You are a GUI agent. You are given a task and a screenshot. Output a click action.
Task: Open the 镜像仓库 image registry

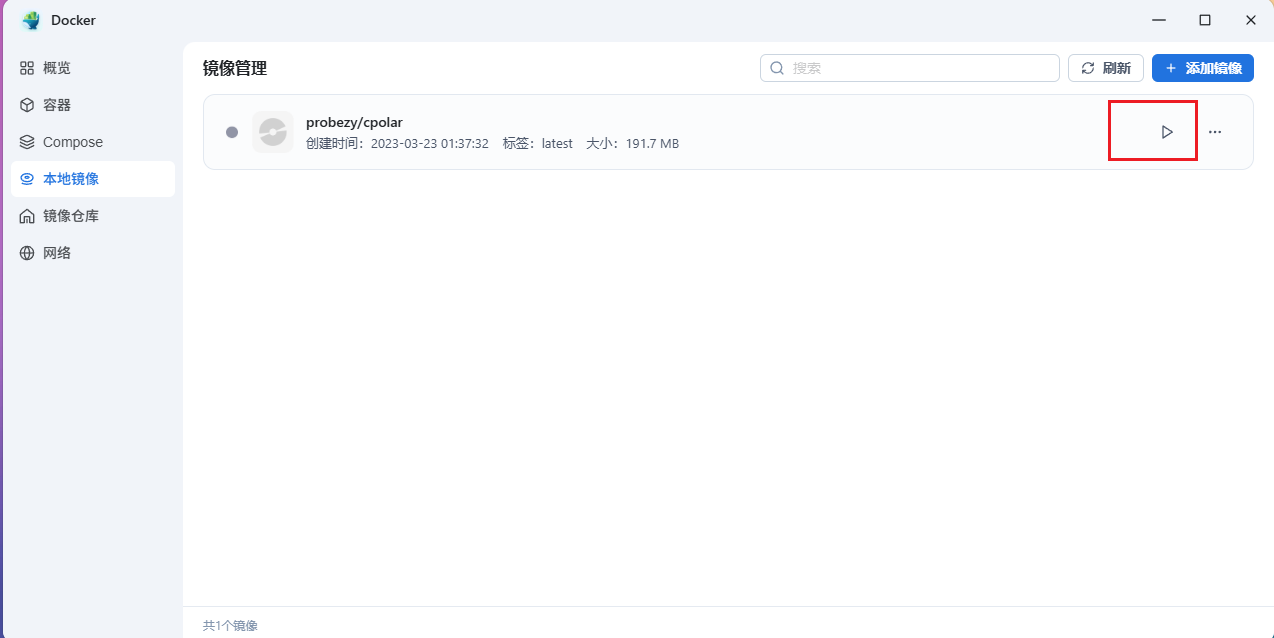[x=70, y=216]
